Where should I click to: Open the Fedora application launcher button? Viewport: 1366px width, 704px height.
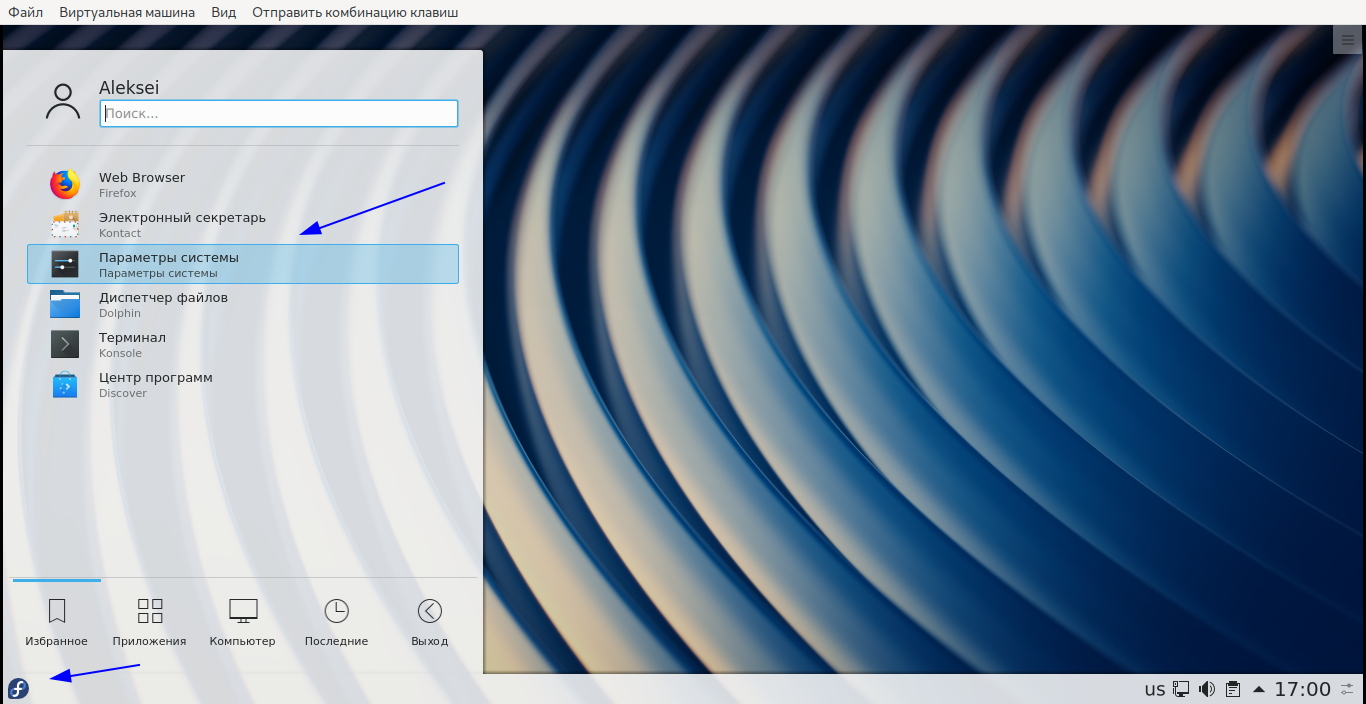click(x=18, y=688)
